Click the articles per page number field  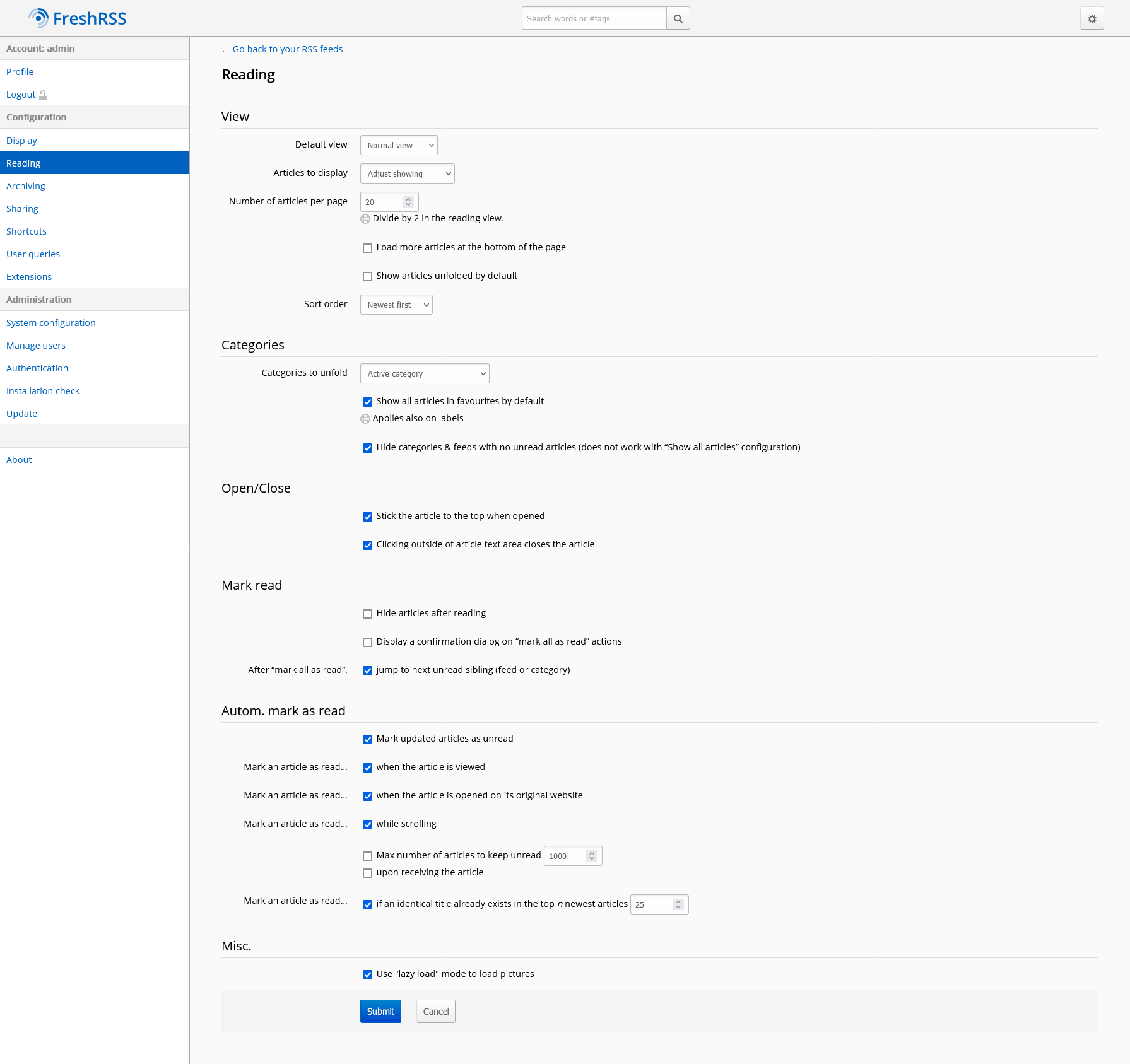click(389, 202)
